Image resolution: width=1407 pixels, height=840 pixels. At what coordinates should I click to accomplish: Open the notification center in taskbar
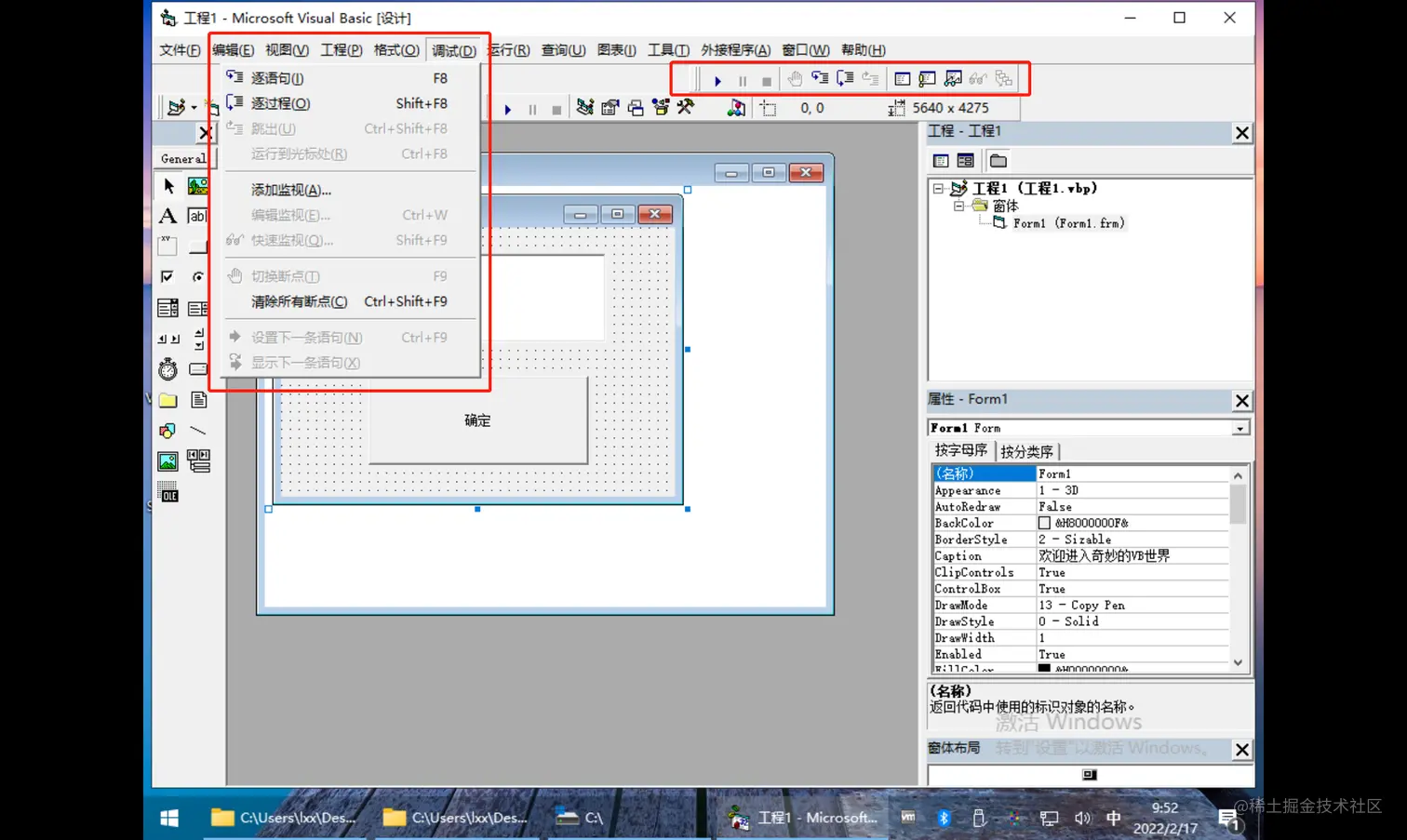point(1229,819)
